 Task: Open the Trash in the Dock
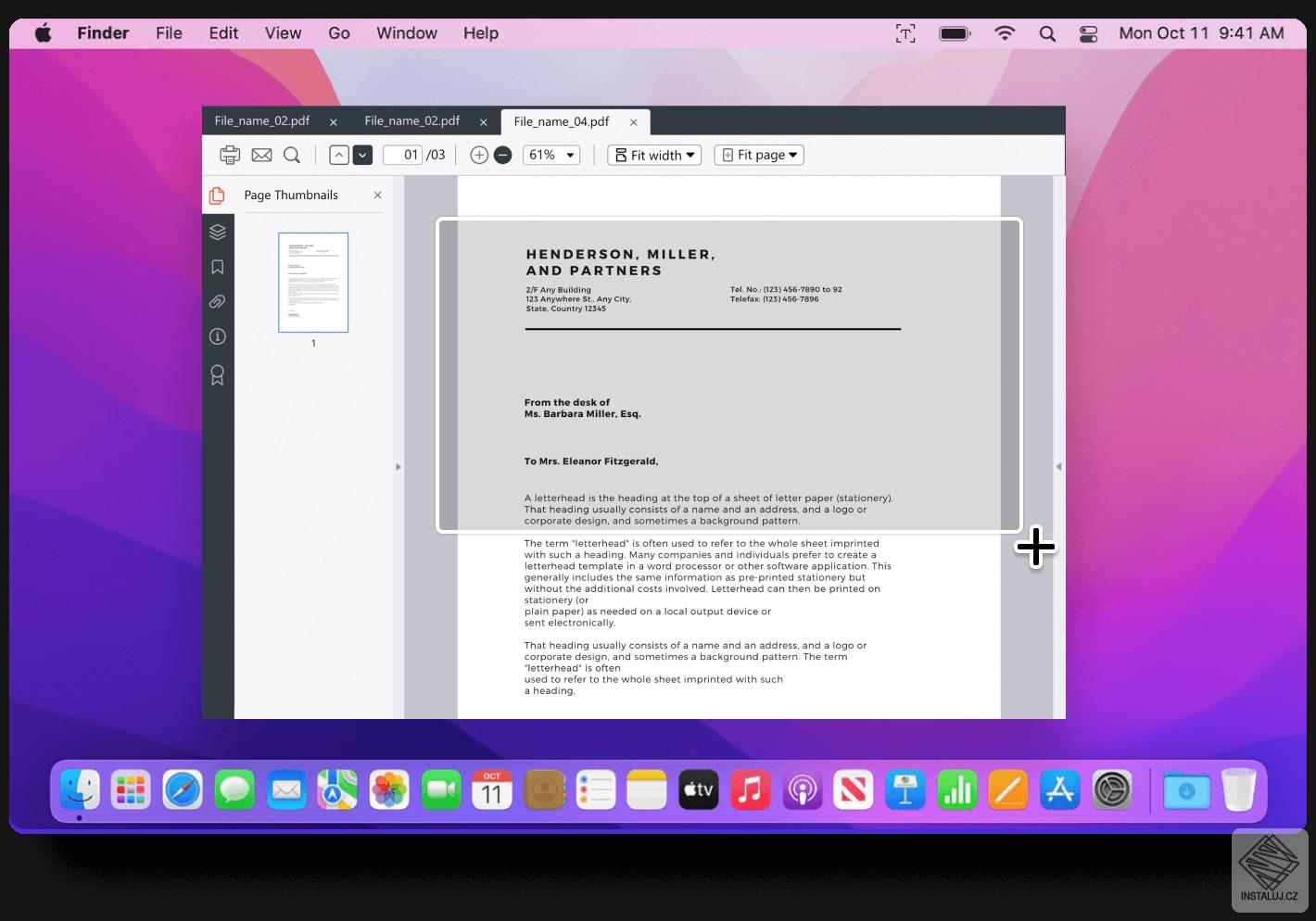(x=1238, y=790)
